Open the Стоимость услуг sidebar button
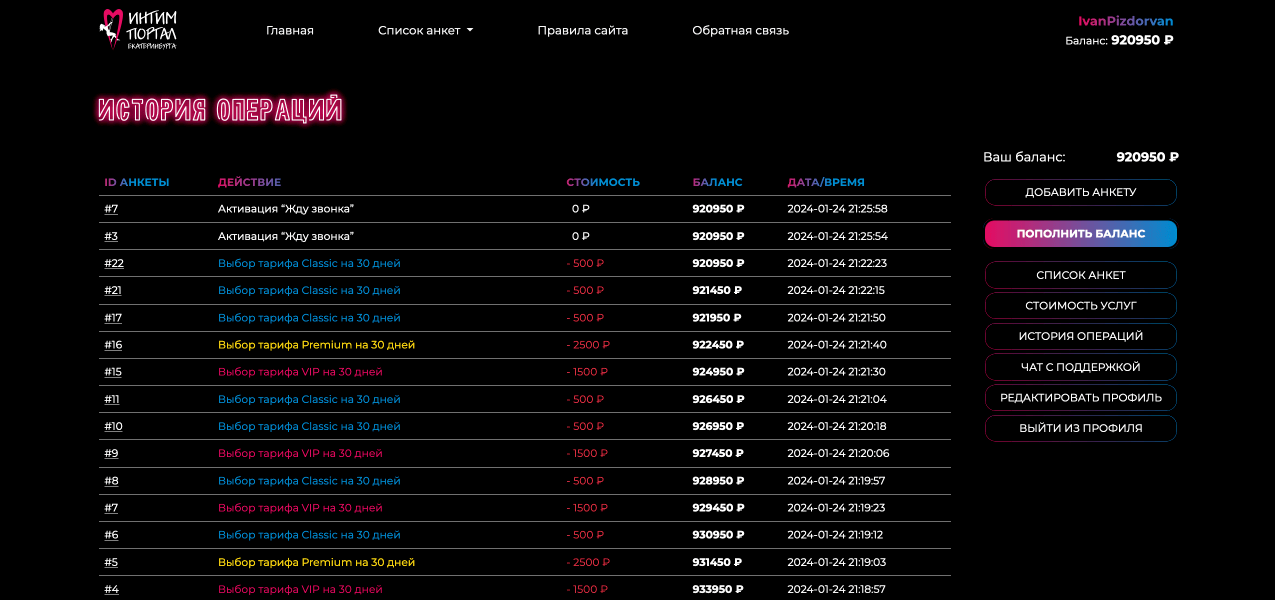This screenshot has width=1275, height=600. point(1080,306)
